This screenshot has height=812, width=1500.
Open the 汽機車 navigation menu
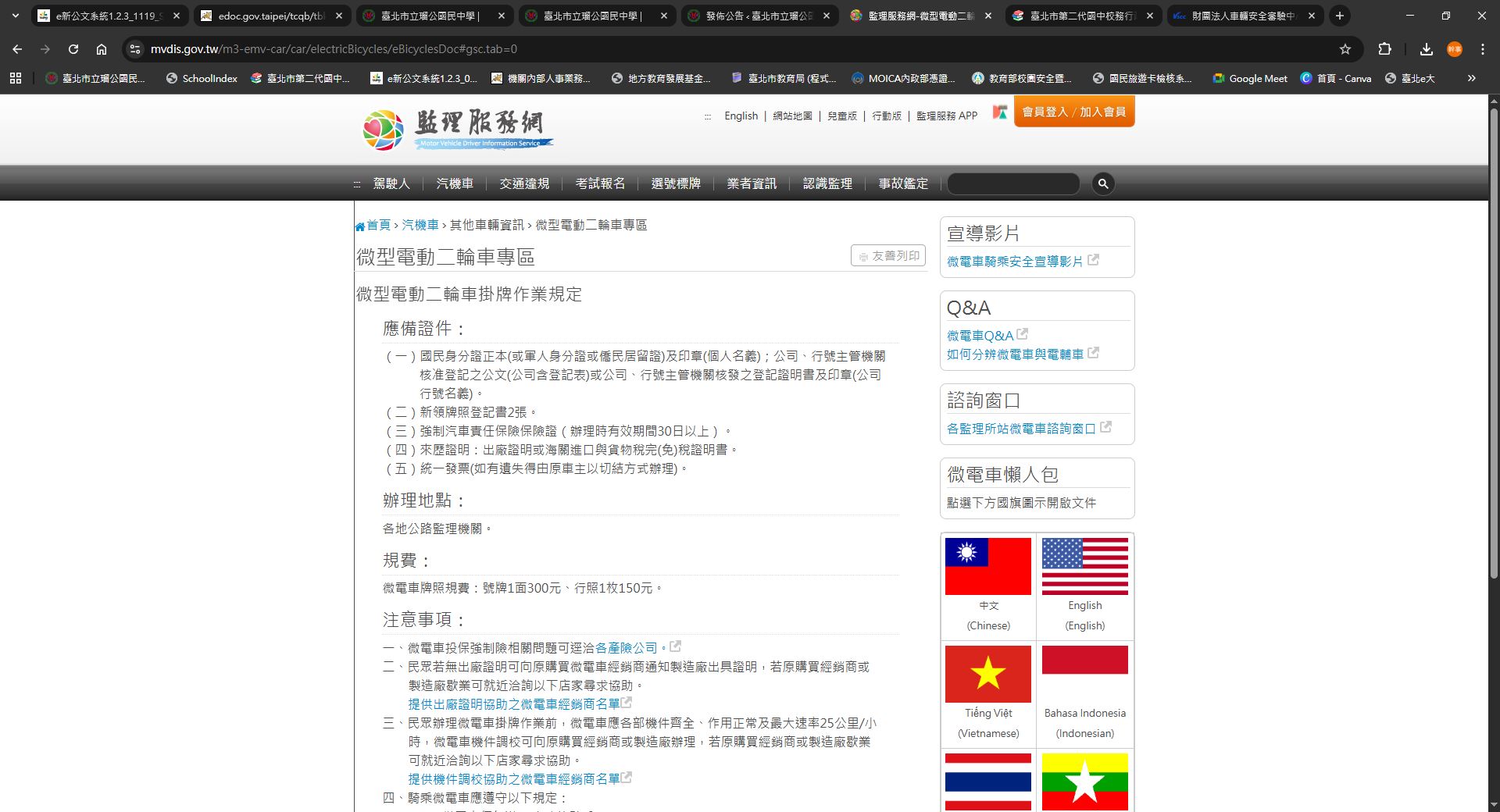[455, 183]
